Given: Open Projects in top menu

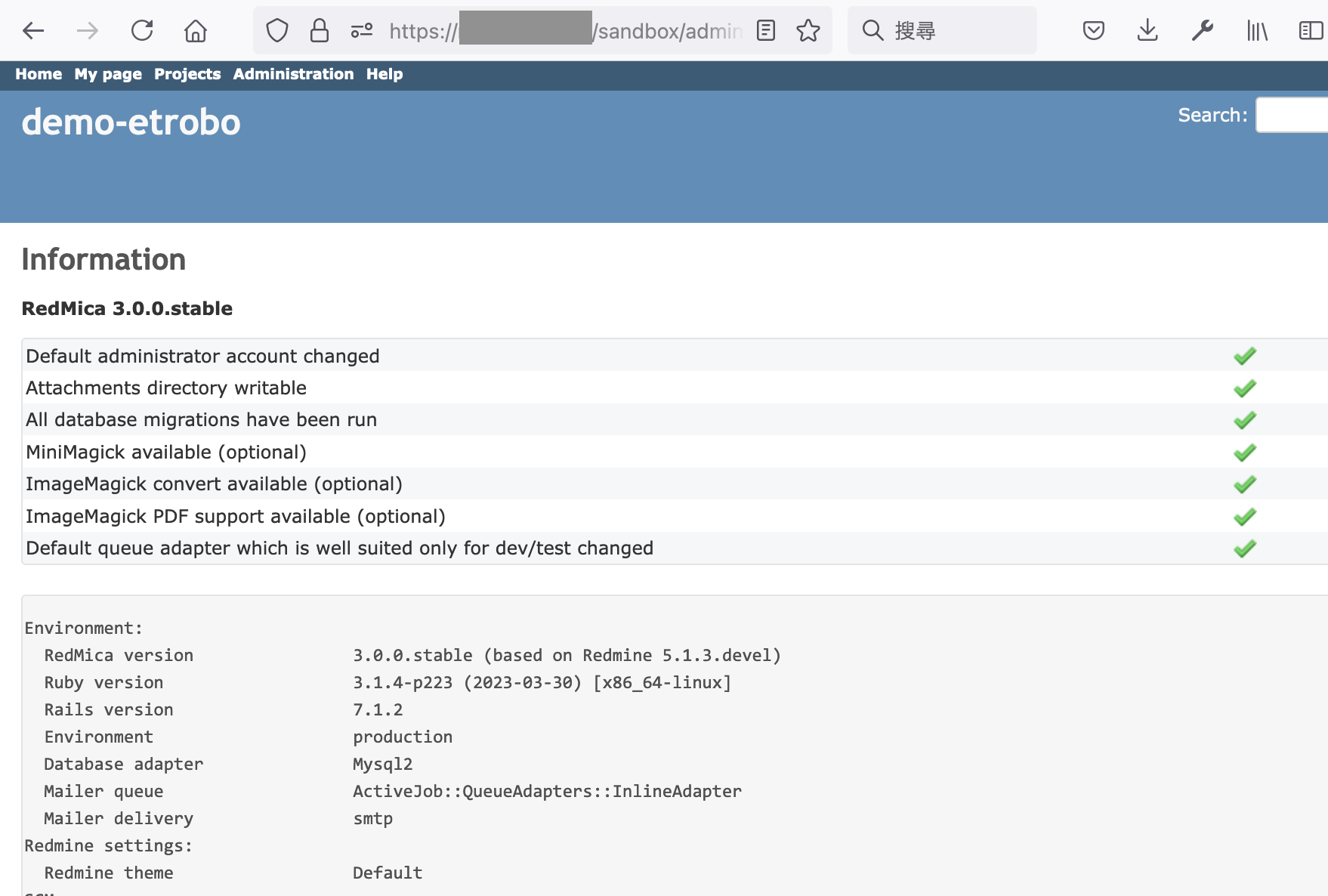Looking at the screenshot, I should click(x=187, y=74).
